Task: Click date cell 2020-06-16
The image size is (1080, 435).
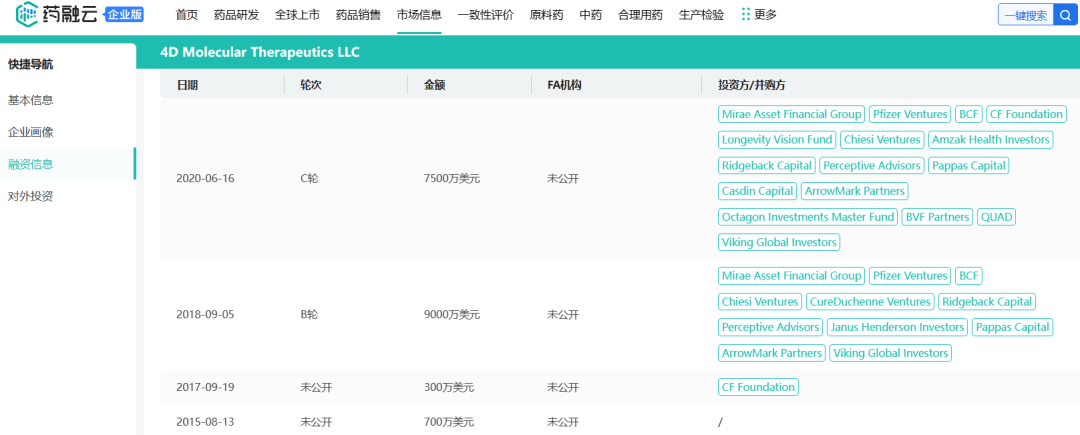Action: coord(205,179)
